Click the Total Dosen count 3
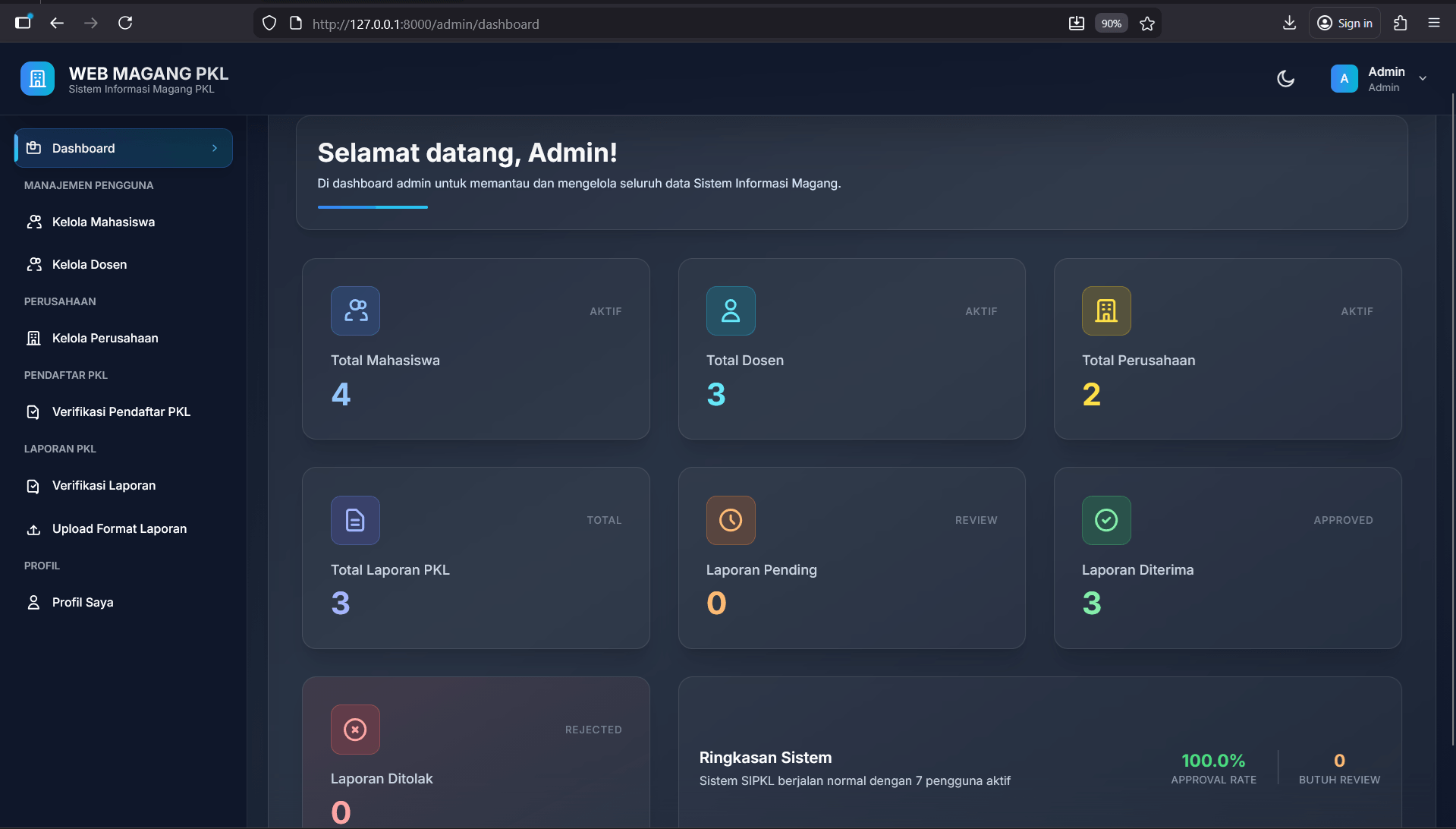Image resolution: width=1456 pixels, height=829 pixels. point(716,394)
